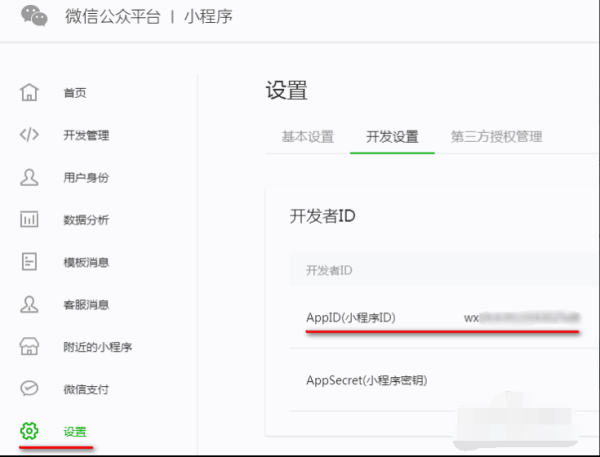Click the 设置 page heading
This screenshot has width=600, height=457.
pos(287,90)
